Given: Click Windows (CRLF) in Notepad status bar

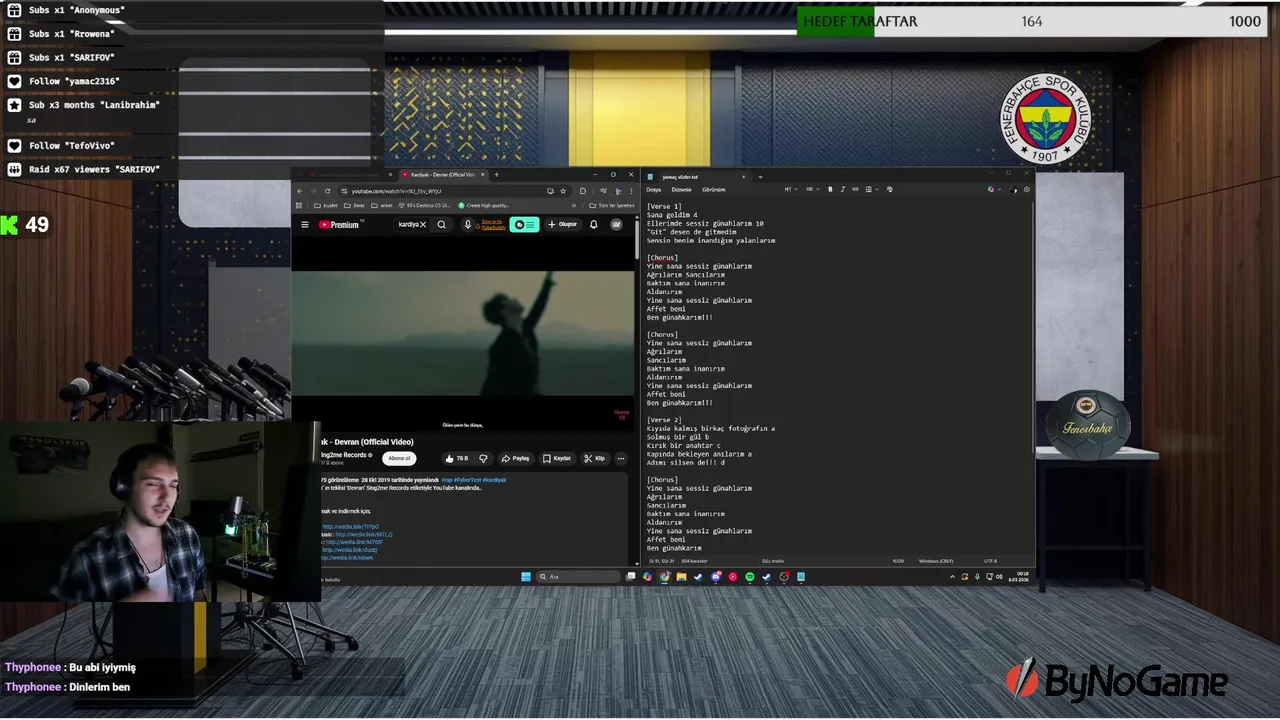Looking at the screenshot, I should click(x=936, y=561).
